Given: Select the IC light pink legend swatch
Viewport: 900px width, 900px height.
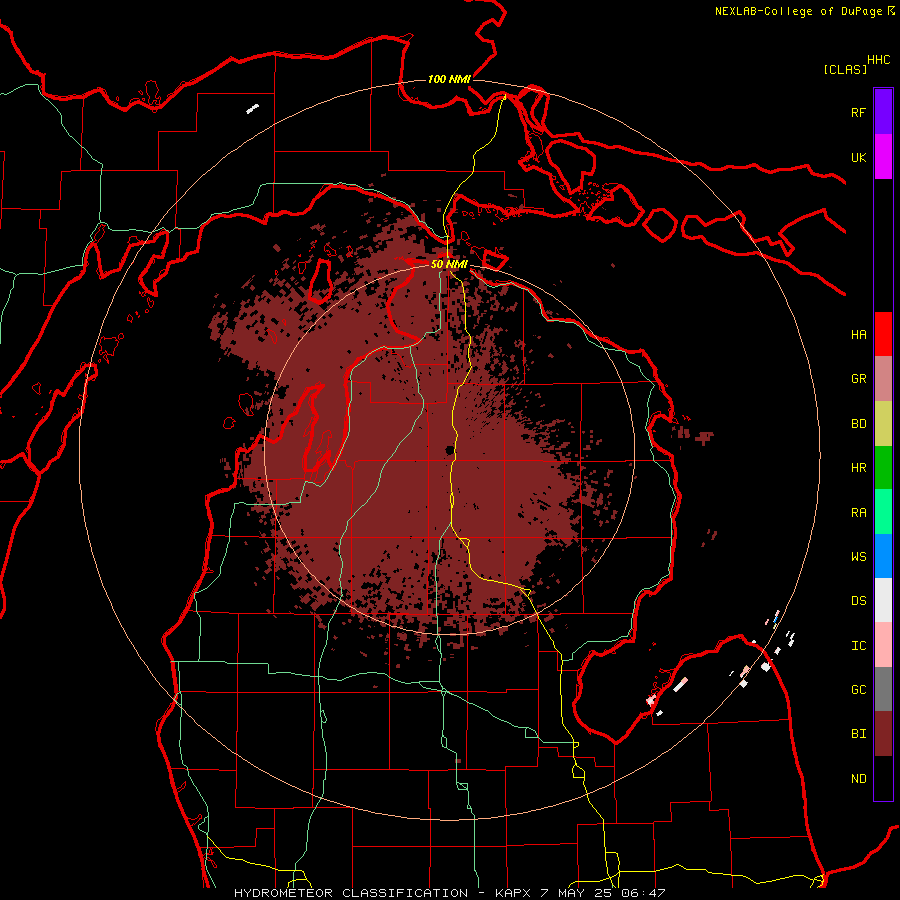Looking at the screenshot, I should click(x=883, y=645).
